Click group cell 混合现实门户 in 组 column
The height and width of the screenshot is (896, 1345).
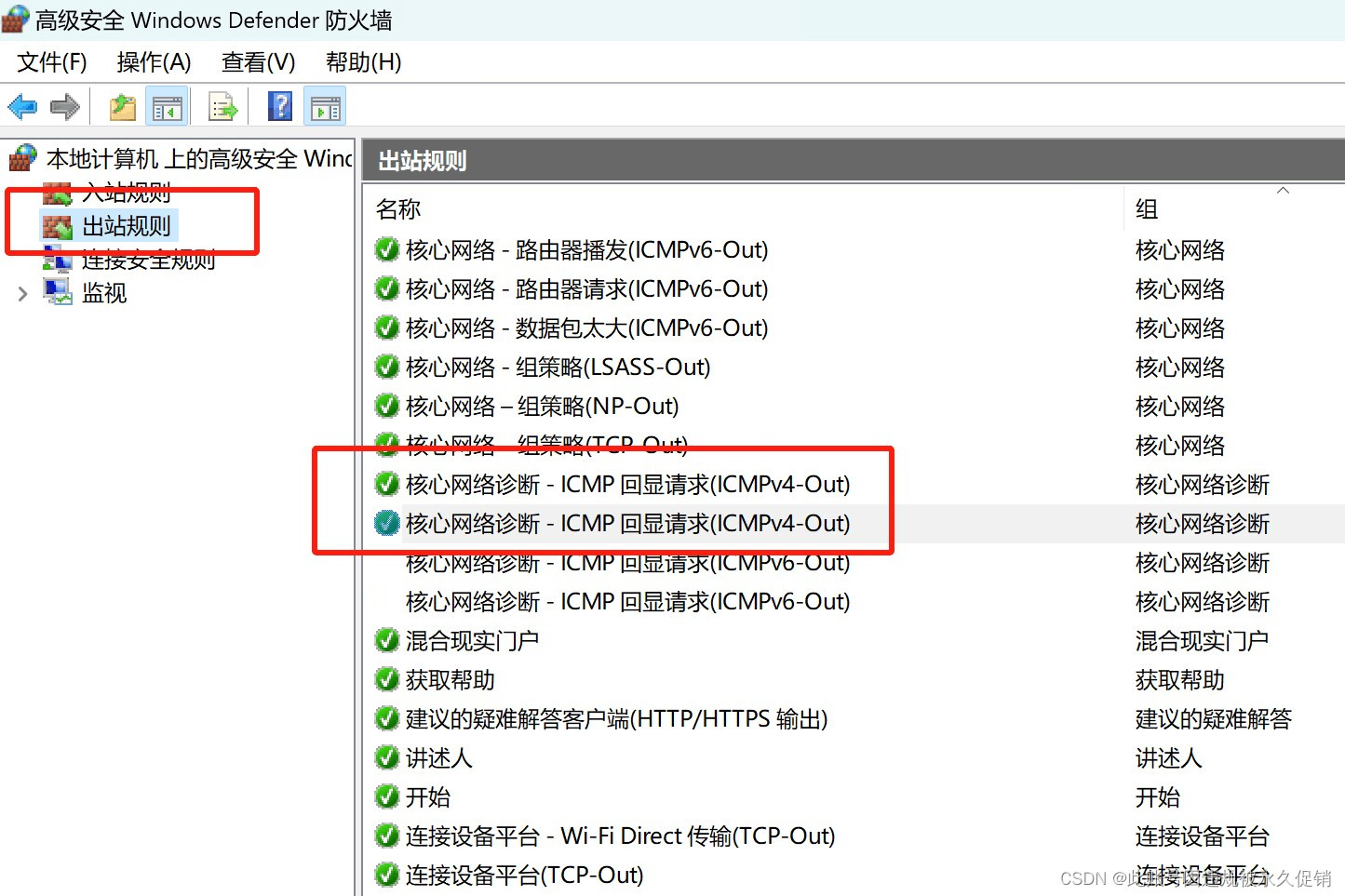click(x=1202, y=640)
